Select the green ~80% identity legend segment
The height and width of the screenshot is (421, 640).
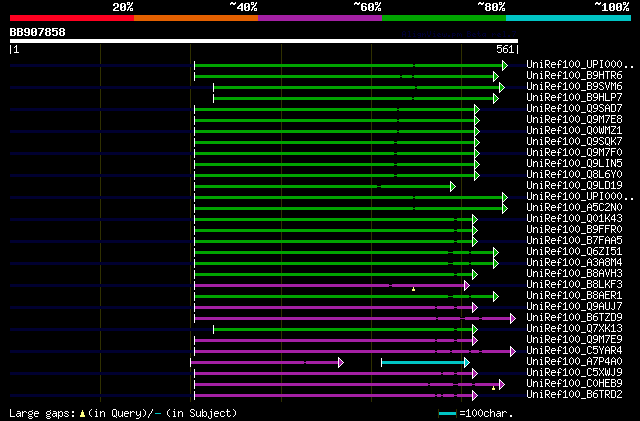444,18
